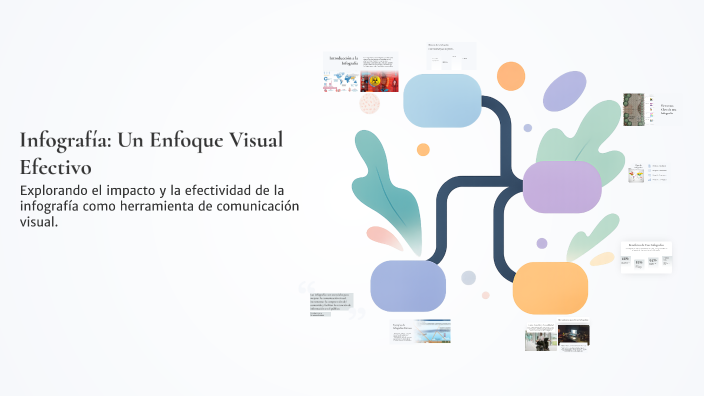The height and width of the screenshot is (396, 704).
Task: Select the world map infographic image
Action: point(341,82)
